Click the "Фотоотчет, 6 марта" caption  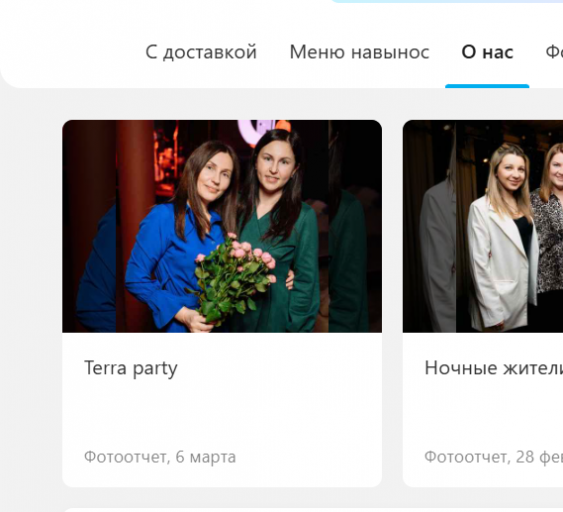point(160,457)
